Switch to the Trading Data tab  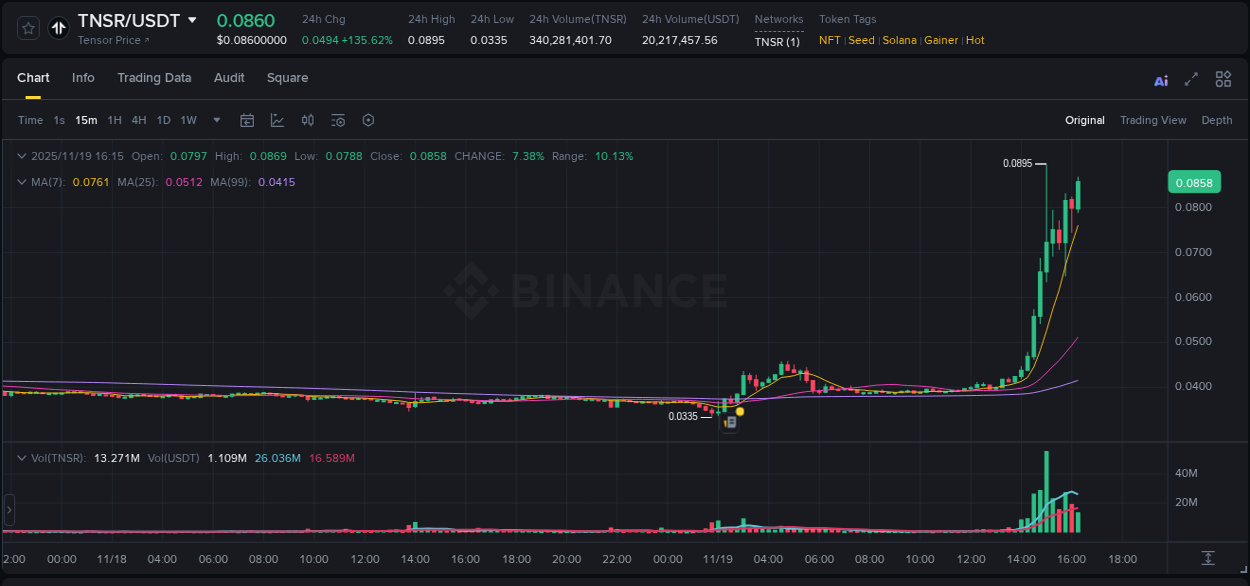[x=154, y=78]
